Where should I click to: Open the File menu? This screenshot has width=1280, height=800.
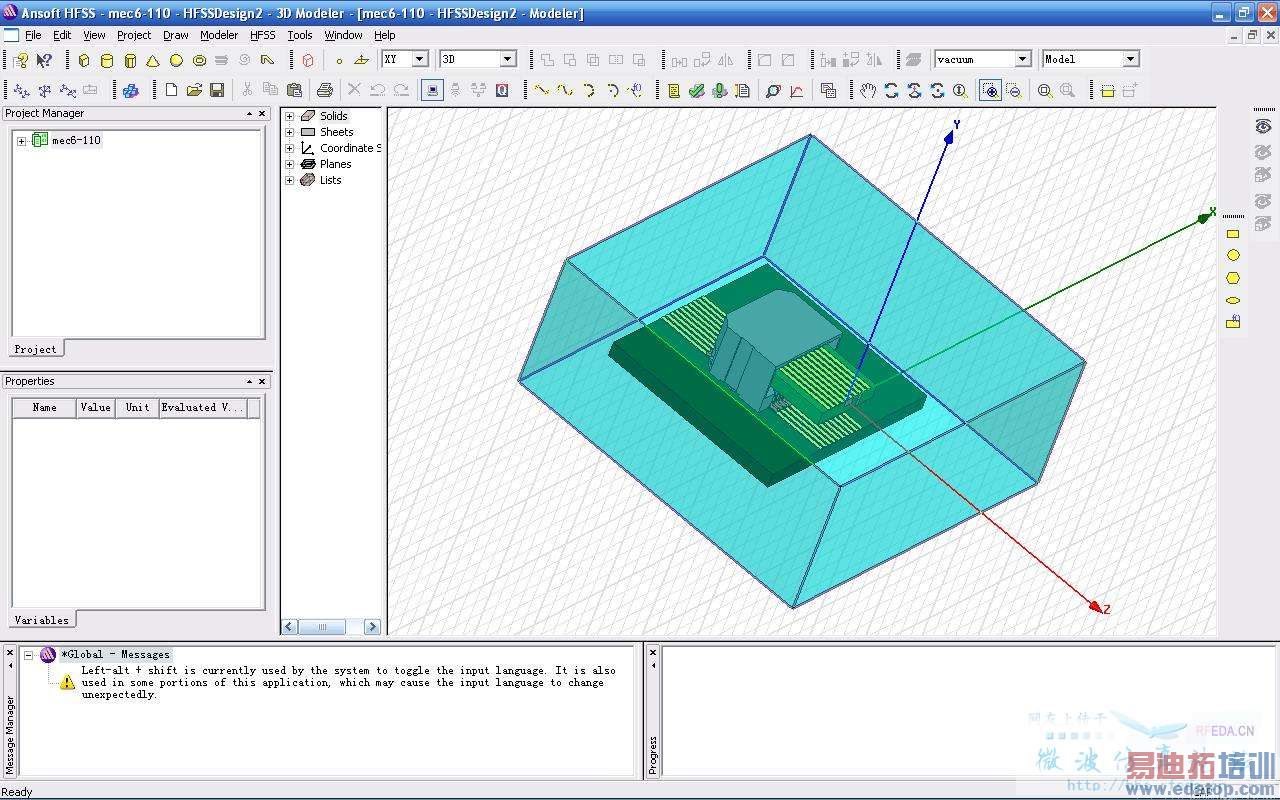(x=33, y=35)
